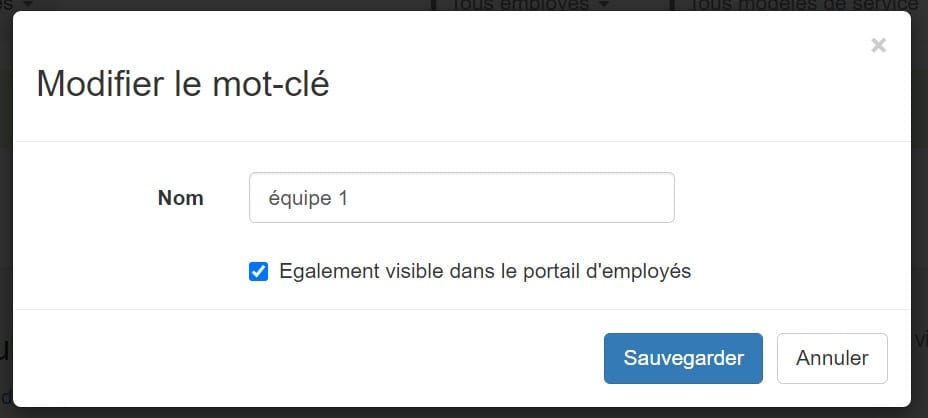
Task: Click the blue checkmark box under Nom
Action: click(258, 271)
